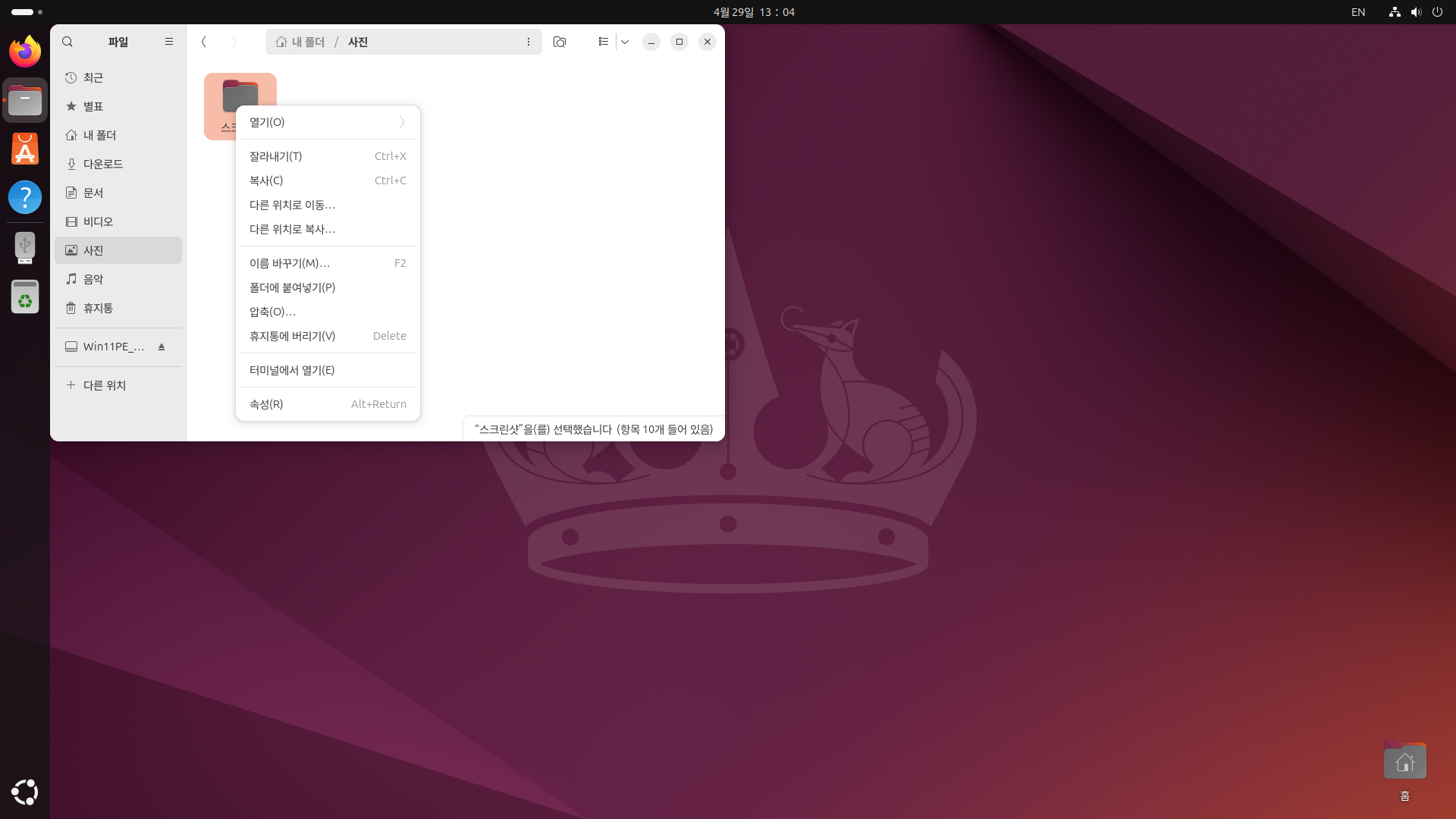Viewport: 1456px width, 819px height.
Task: Launch Firefox from the dock
Action: [x=25, y=52]
